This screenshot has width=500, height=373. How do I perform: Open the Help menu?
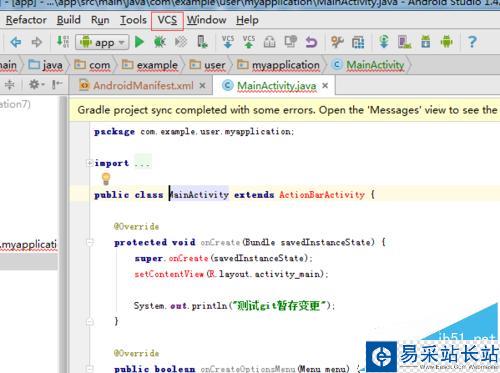tap(247, 20)
